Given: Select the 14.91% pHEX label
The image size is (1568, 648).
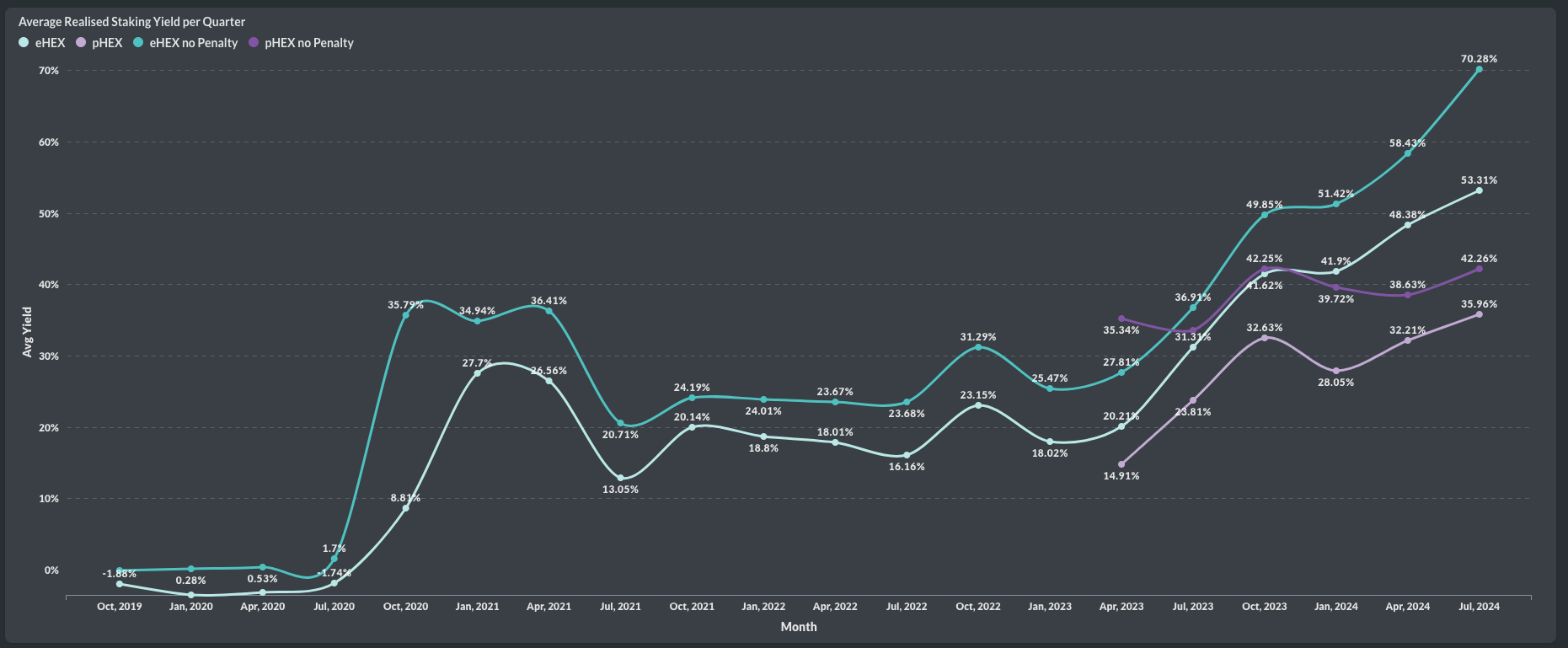Looking at the screenshot, I should (x=1121, y=476).
